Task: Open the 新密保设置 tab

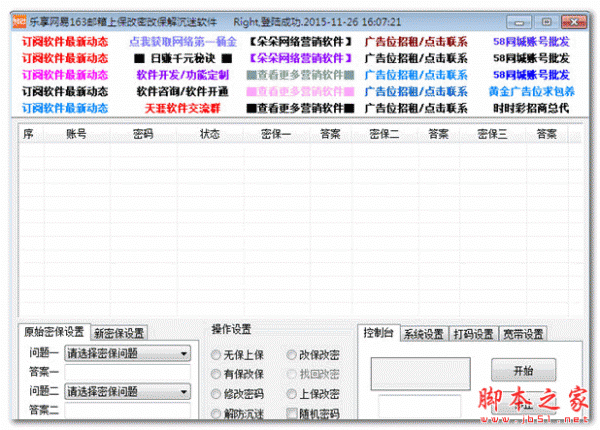Action: (119, 333)
